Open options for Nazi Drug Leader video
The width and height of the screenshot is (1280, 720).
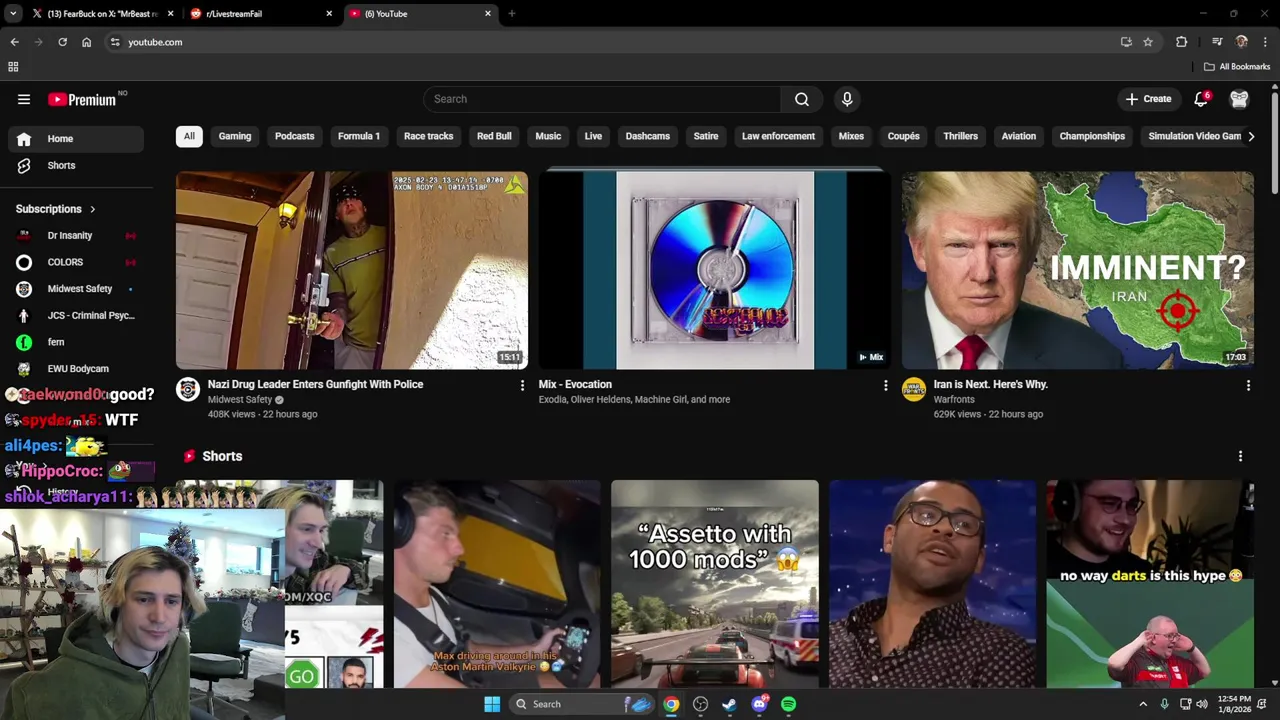click(521, 385)
